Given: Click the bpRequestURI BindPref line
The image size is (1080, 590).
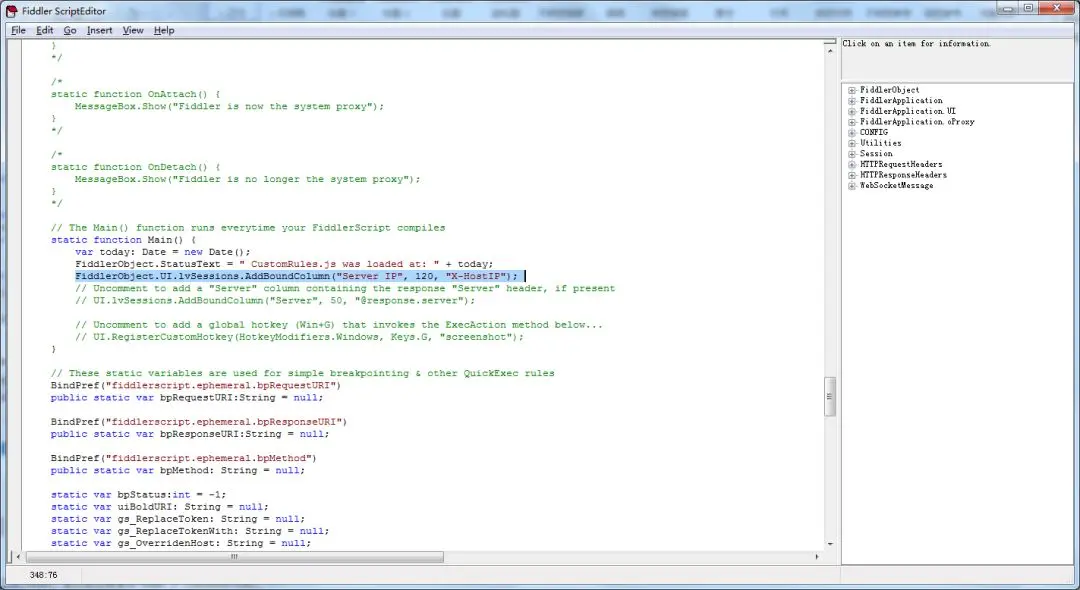Looking at the screenshot, I should (196, 386).
